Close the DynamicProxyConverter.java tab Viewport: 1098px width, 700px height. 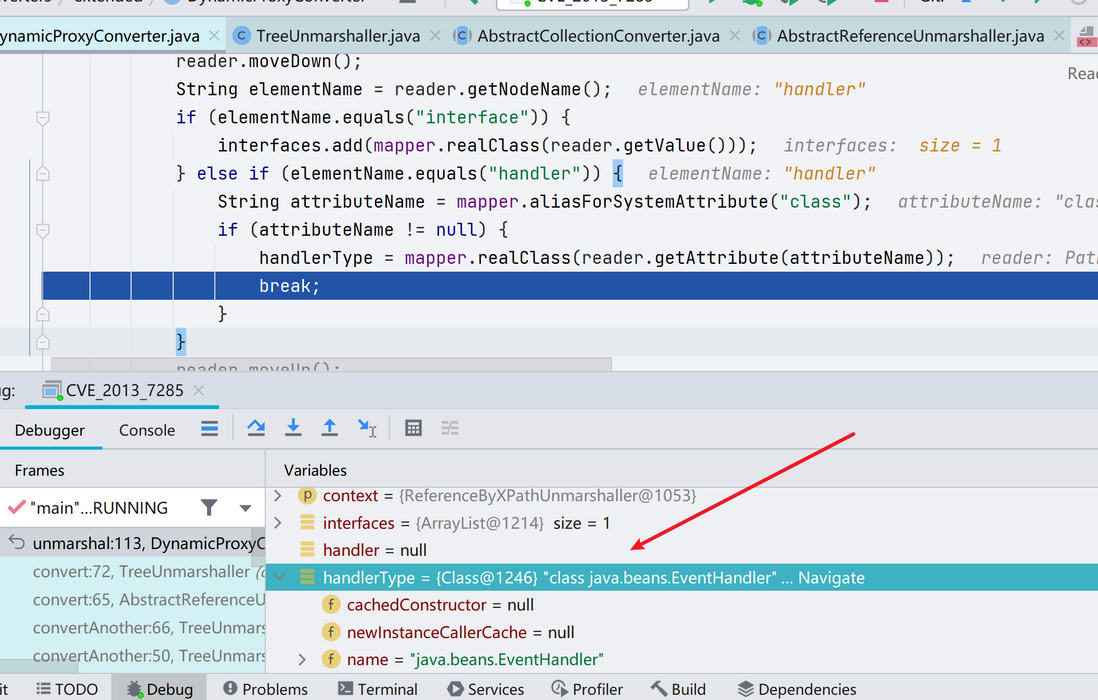click(214, 36)
